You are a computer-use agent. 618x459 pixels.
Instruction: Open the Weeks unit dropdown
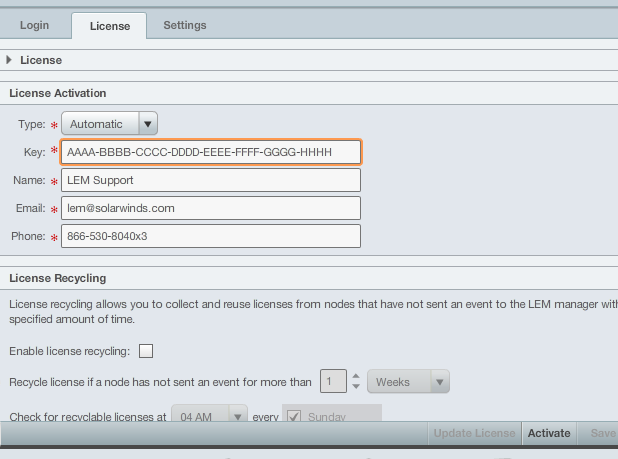click(x=408, y=381)
